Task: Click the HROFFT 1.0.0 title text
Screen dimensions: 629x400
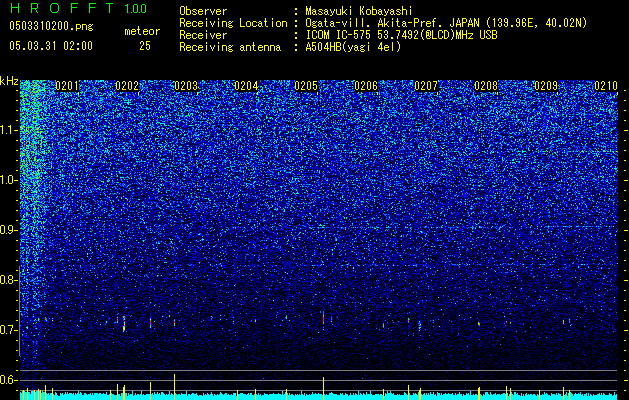Action: pyautogui.click(x=78, y=8)
